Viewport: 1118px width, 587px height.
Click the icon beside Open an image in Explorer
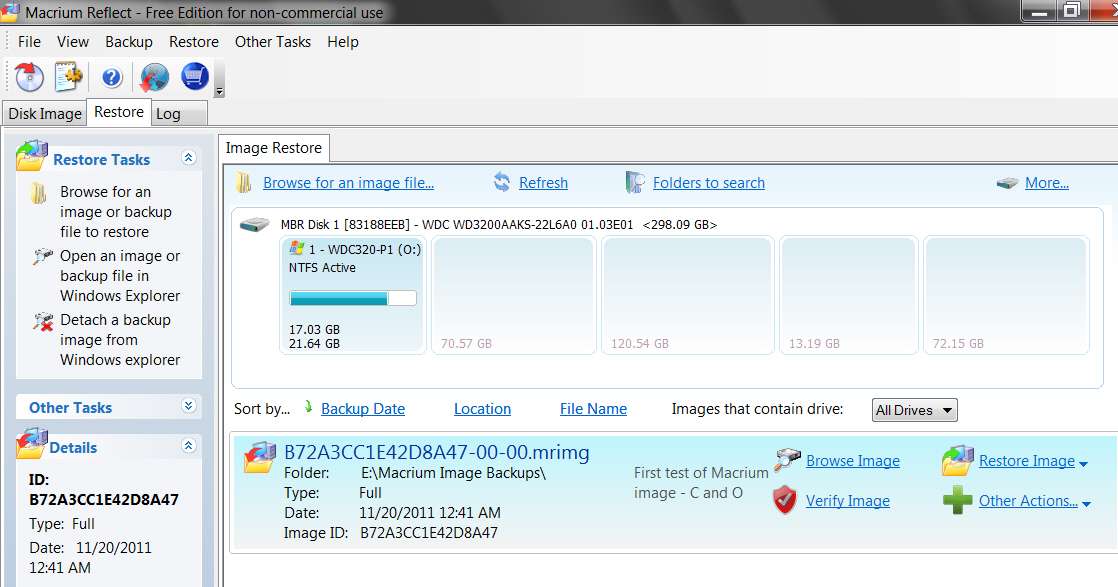(x=43, y=256)
